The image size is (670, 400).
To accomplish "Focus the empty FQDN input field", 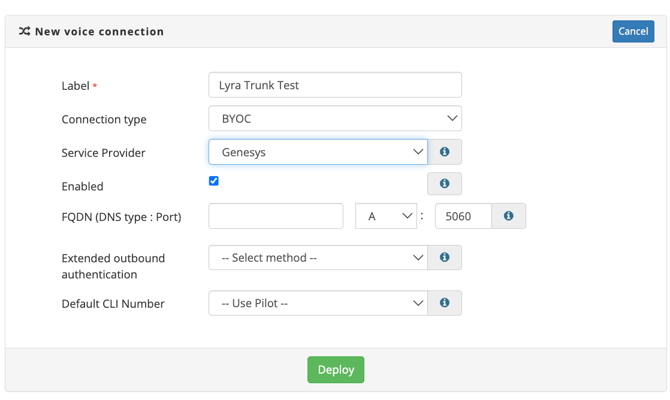I will [x=276, y=216].
